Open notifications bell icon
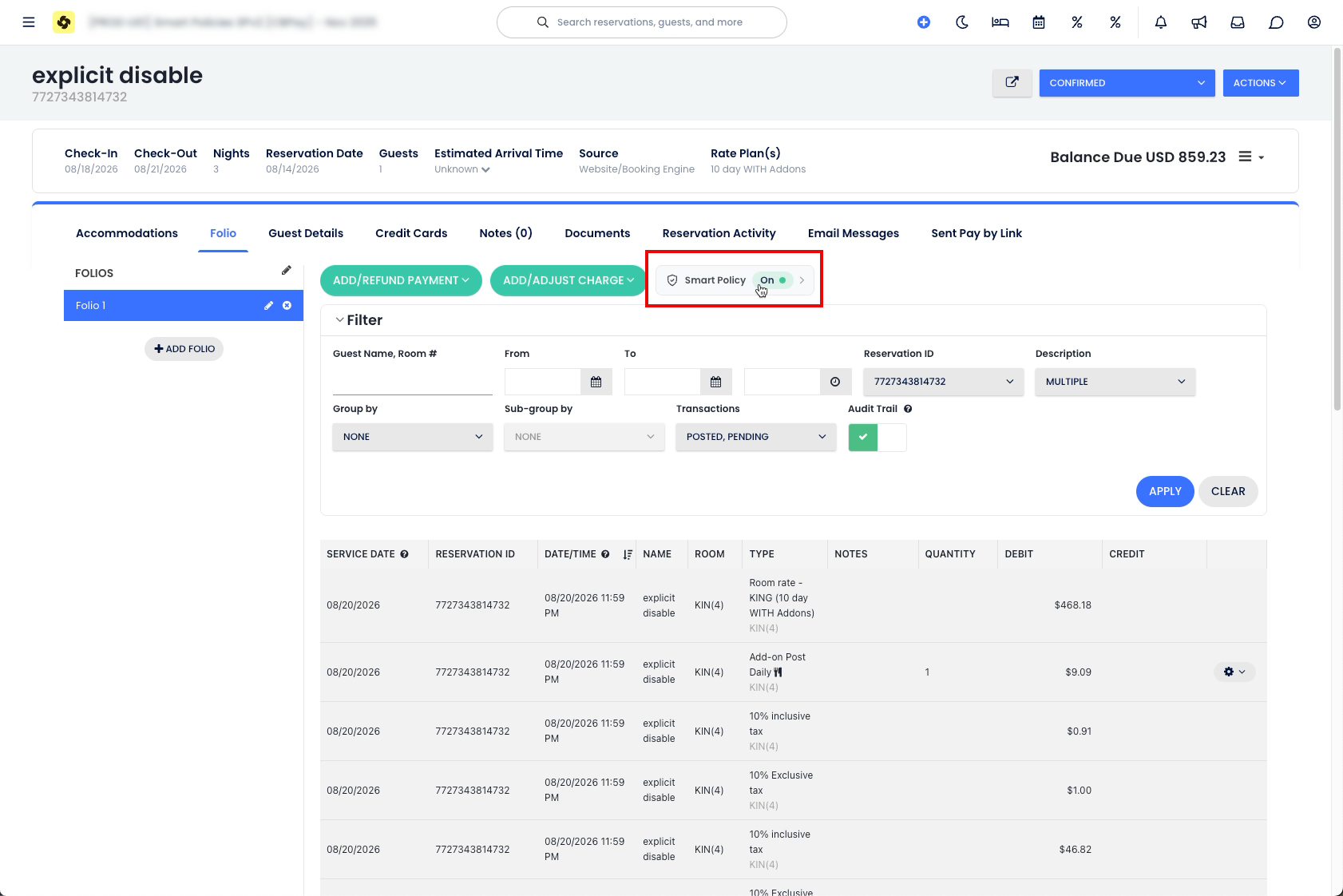 tap(1161, 22)
